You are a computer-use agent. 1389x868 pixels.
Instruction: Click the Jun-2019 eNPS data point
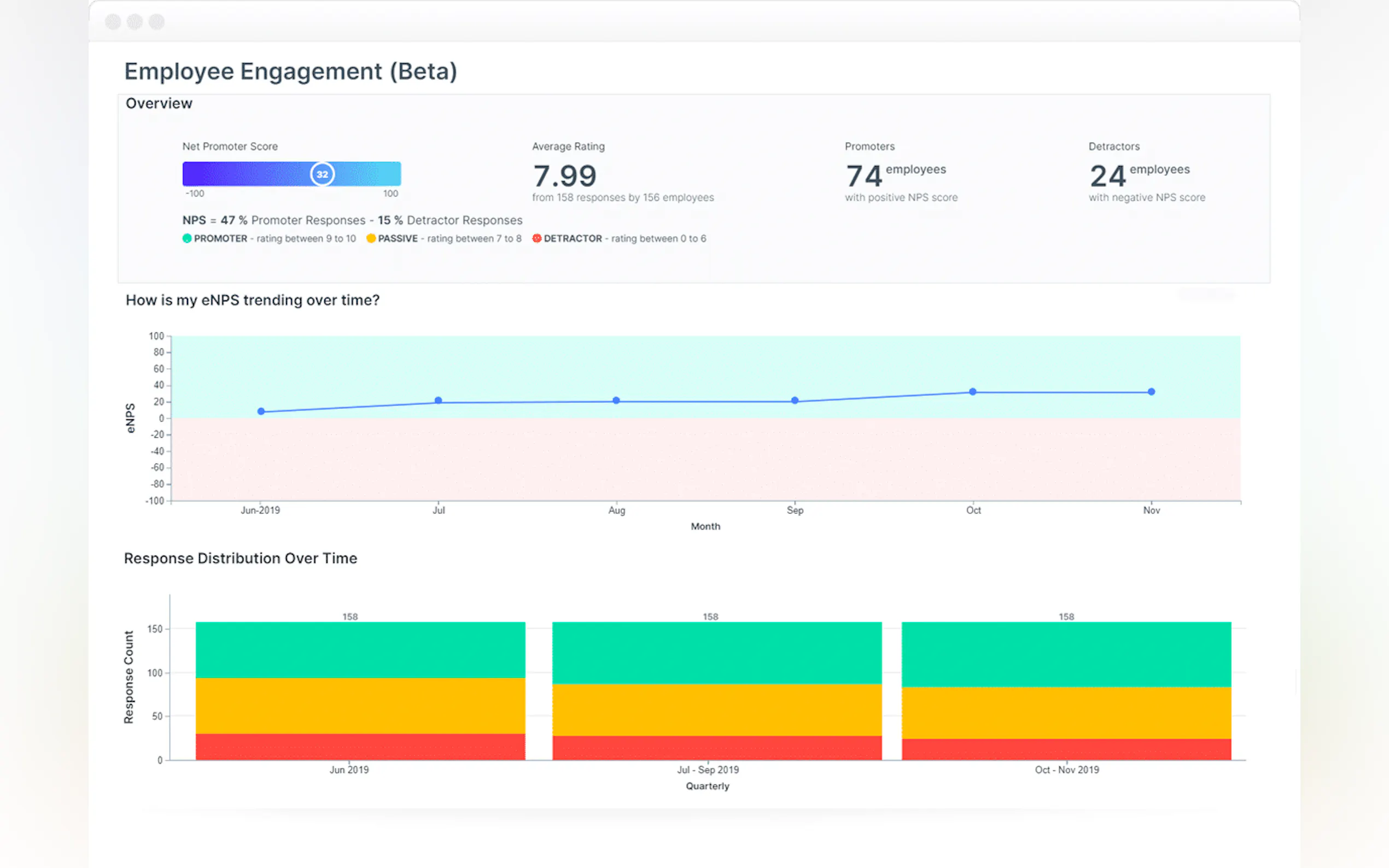coord(261,411)
